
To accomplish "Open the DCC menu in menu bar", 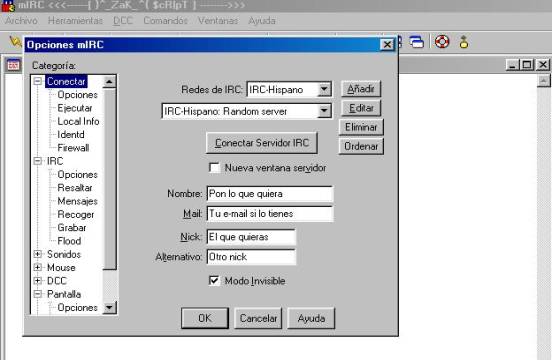I will [x=123, y=21].
